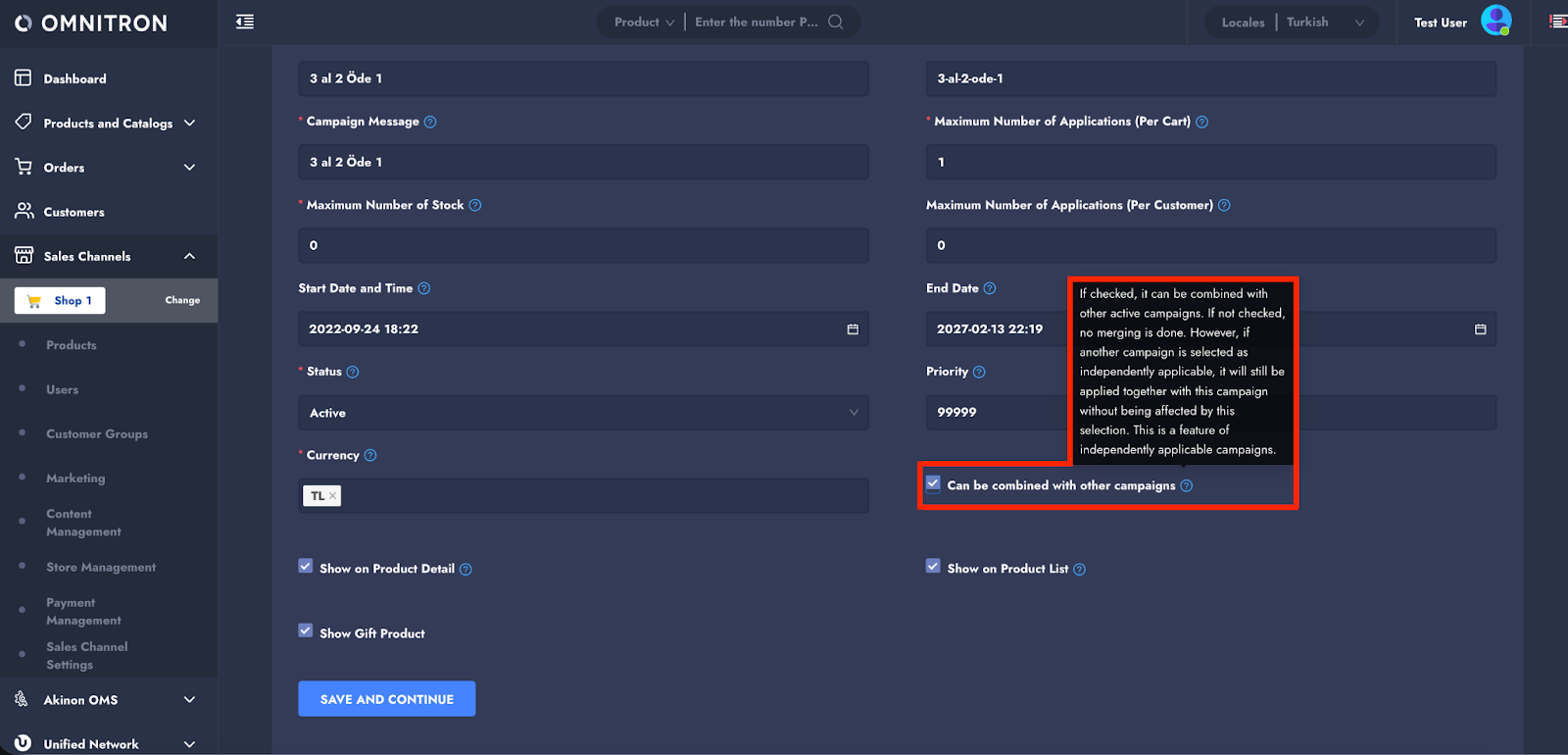Click the help icon beside Campaign Message
The height and width of the screenshot is (755, 1568).
(430, 122)
